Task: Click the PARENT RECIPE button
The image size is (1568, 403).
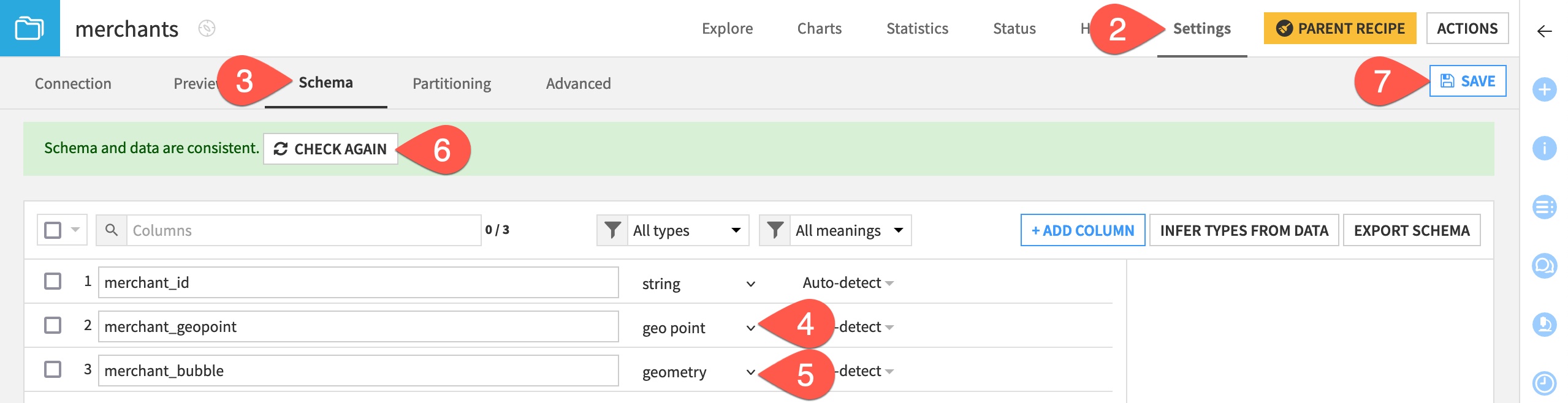Action: pyautogui.click(x=1340, y=28)
